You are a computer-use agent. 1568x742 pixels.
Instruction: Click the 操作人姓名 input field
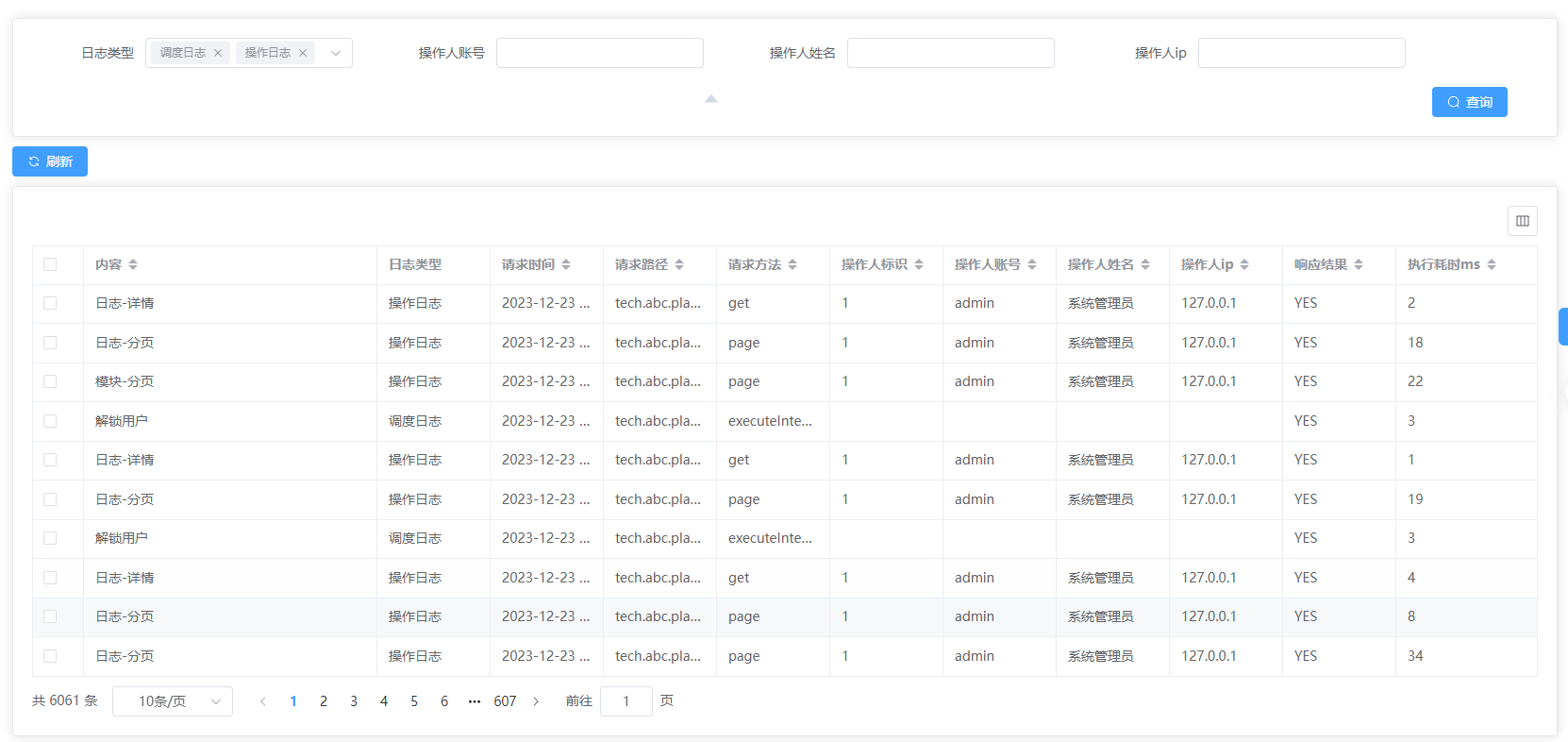951,53
